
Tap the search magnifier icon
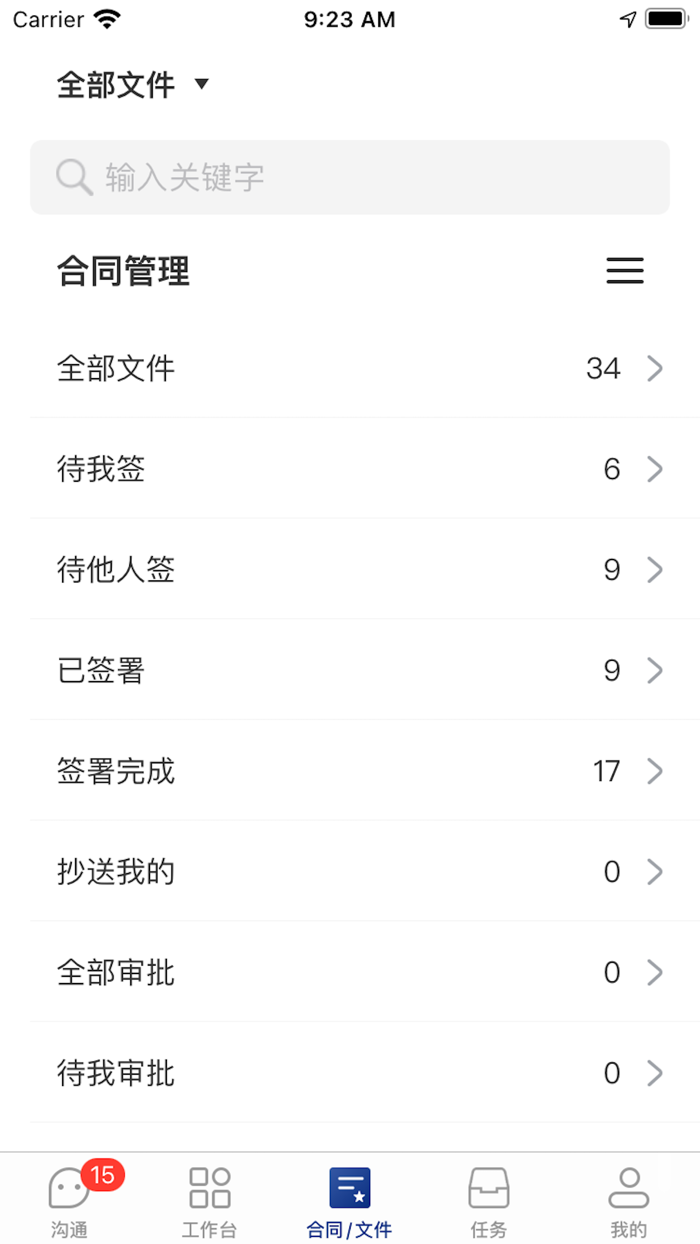[74, 177]
